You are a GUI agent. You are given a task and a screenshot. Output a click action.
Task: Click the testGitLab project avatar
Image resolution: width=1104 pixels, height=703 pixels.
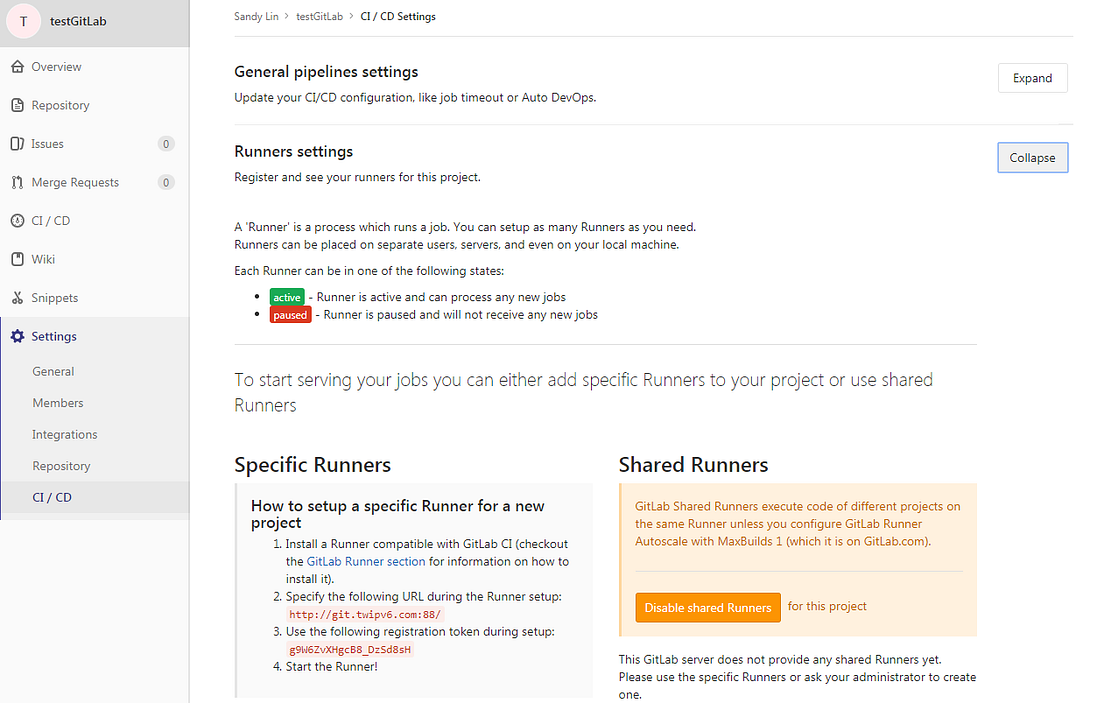pyautogui.click(x=23, y=21)
